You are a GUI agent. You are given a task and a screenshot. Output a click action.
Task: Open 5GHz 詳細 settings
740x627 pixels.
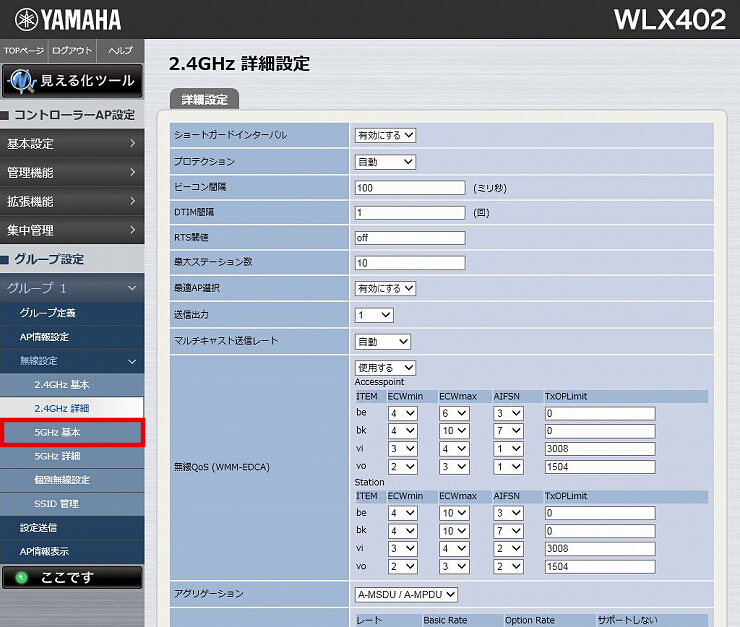tap(72, 456)
